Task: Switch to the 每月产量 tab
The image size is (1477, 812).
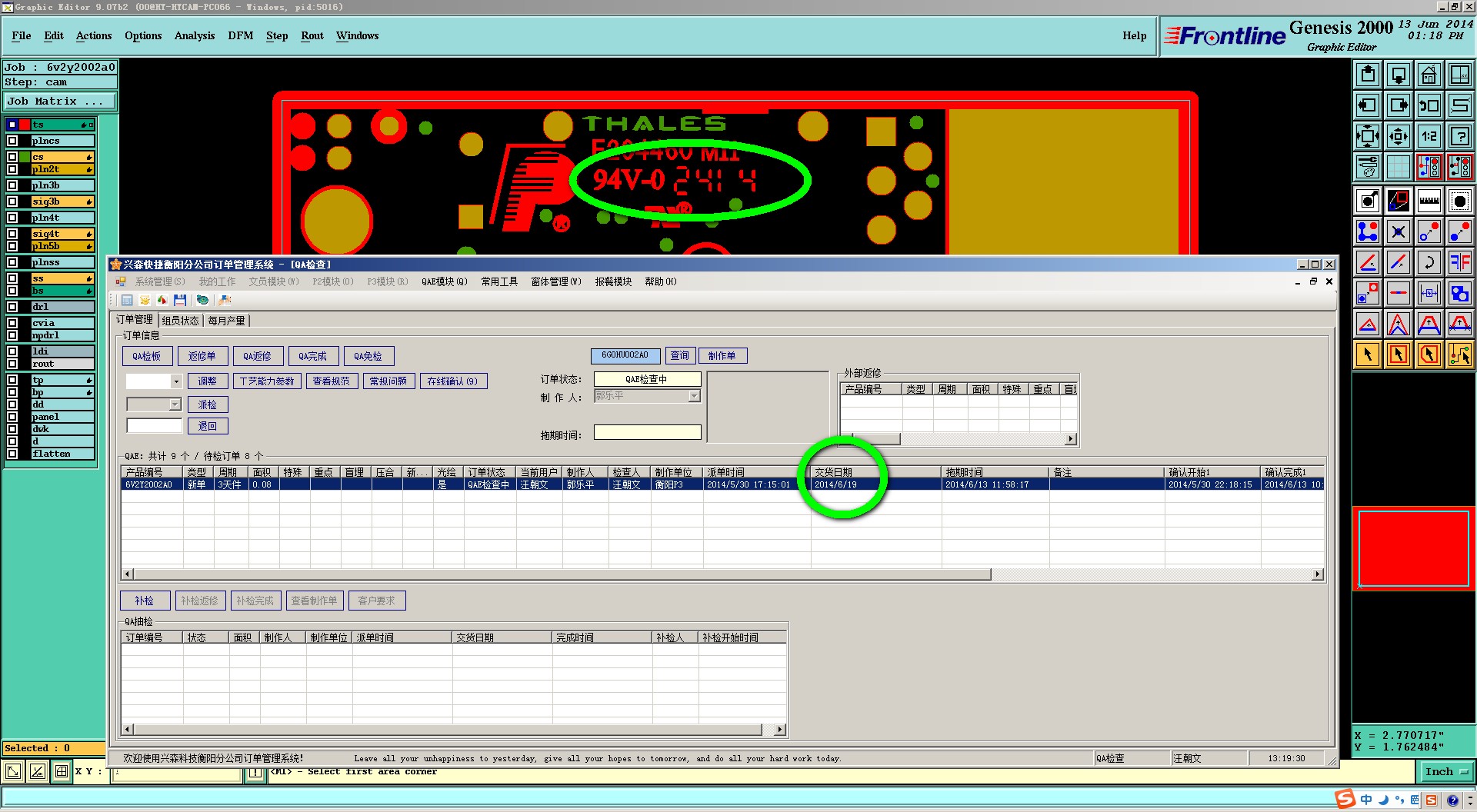Action: pos(227,321)
